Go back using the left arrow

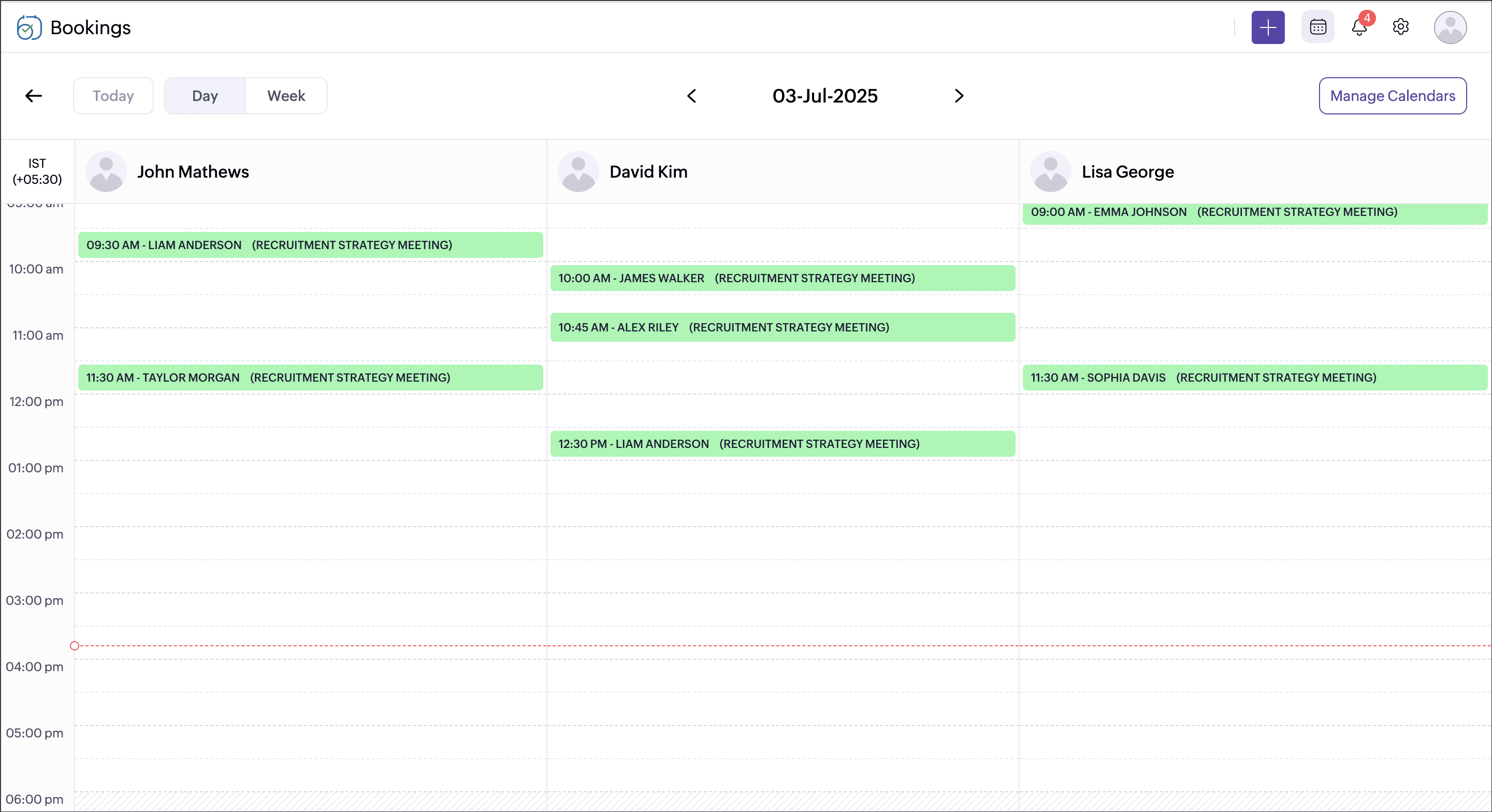pyautogui.click(x=34, y=96)
